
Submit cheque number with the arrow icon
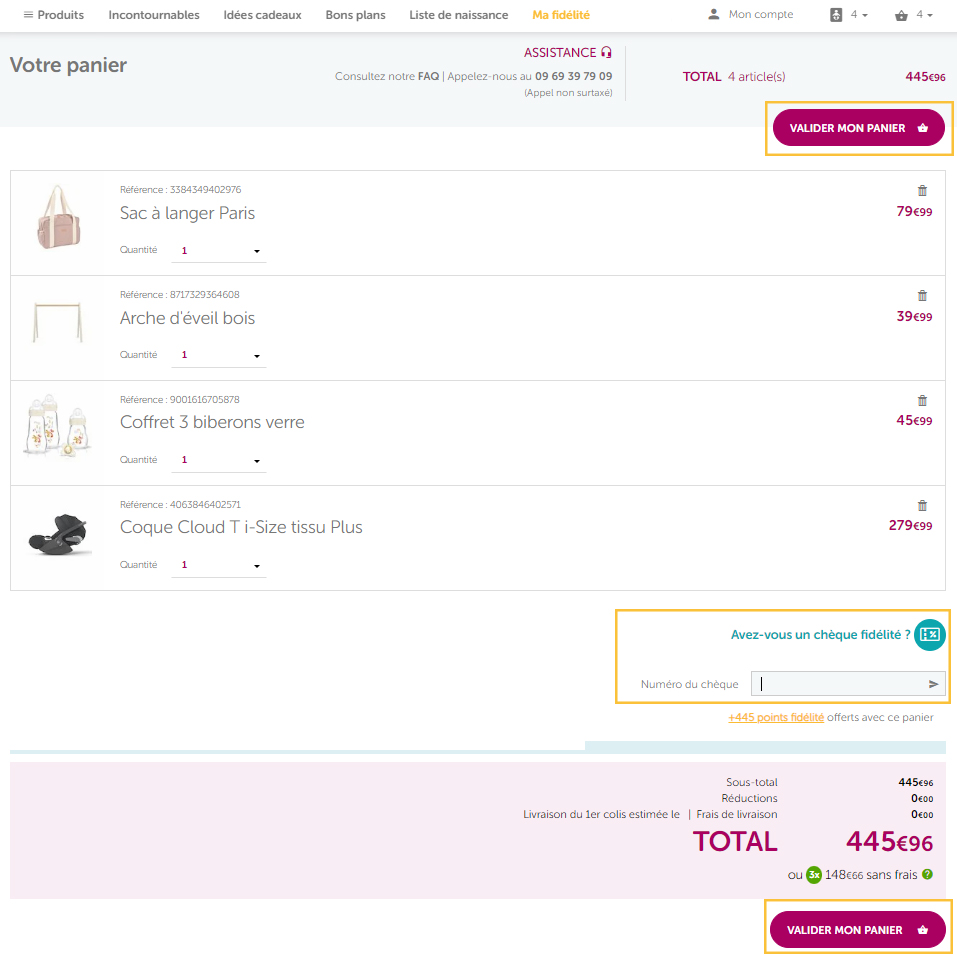coord(933,684)
